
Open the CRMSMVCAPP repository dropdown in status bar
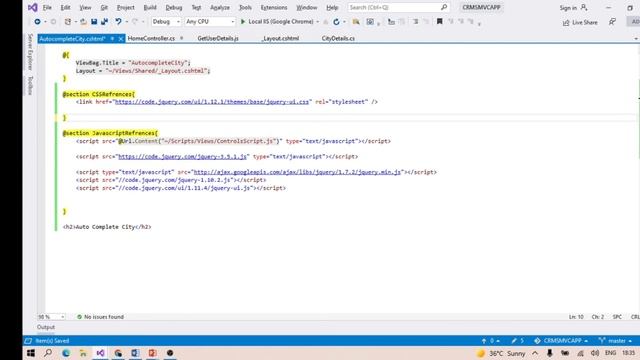pyautogui.click(x=561, y=340)
